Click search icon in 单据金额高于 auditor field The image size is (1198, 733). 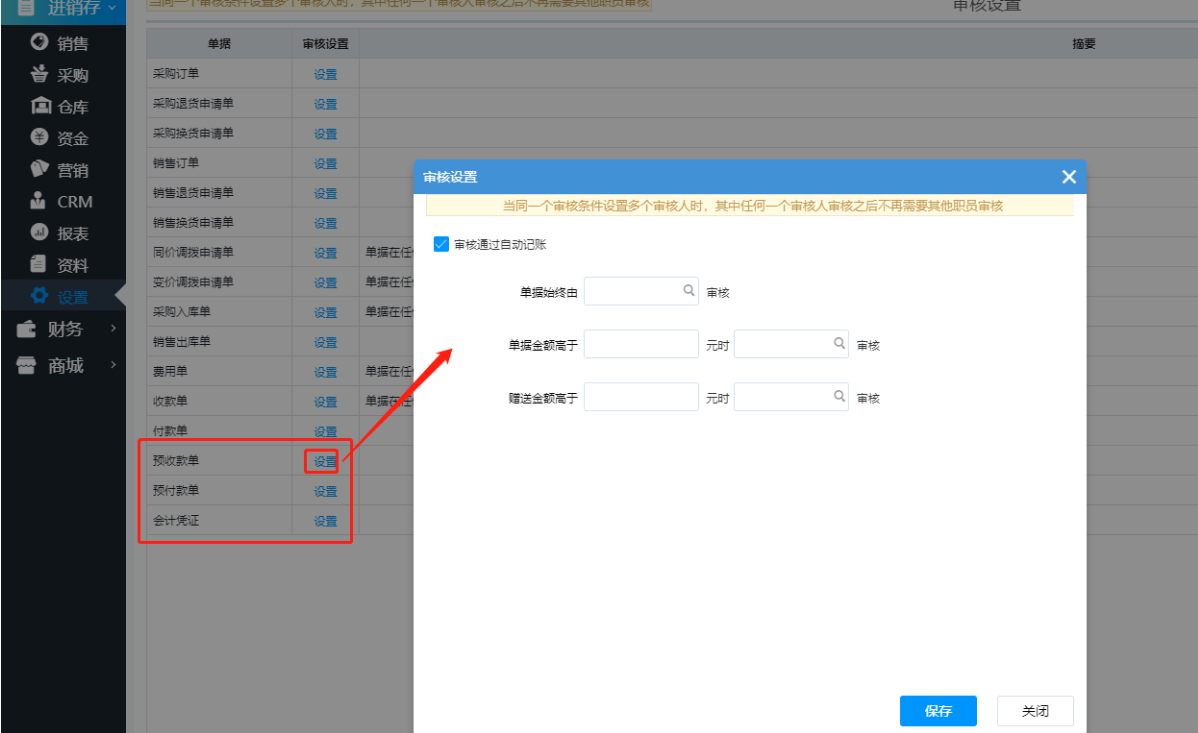click(x=839, y=343)
